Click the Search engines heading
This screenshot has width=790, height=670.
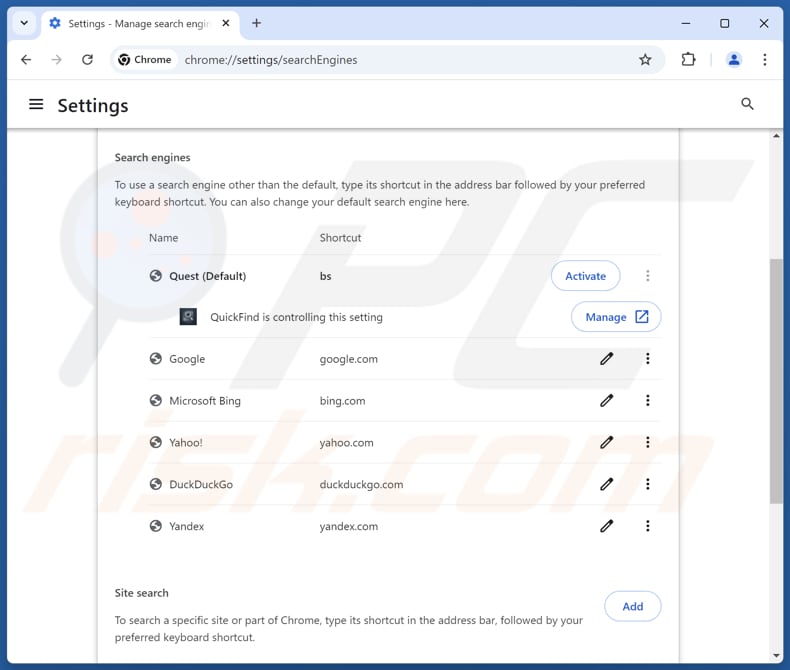point(153,158)
